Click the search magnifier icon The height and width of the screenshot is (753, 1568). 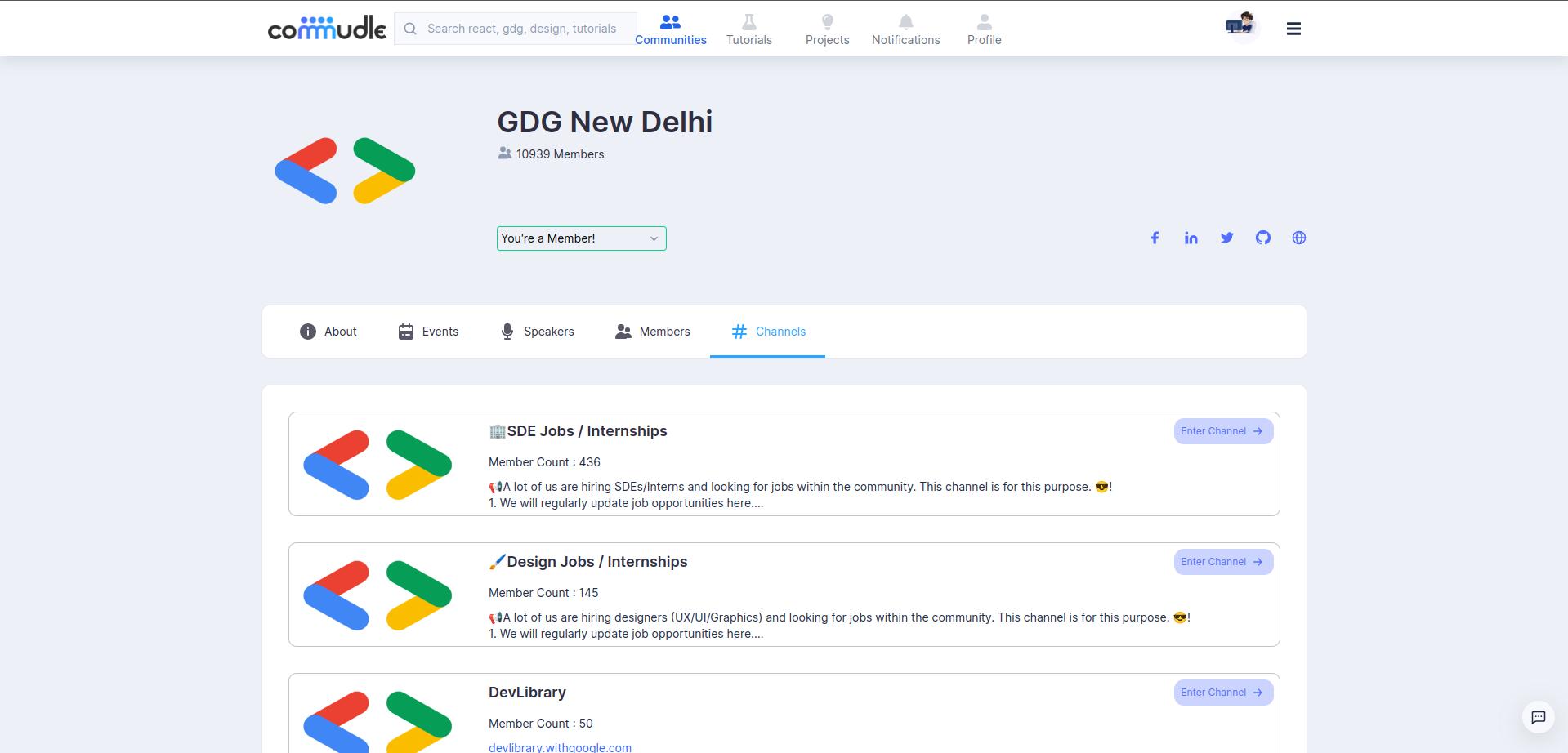tap(410, 29)
